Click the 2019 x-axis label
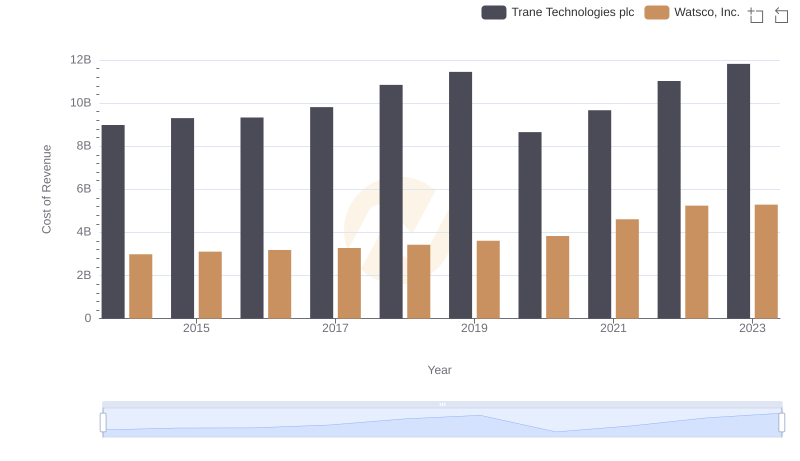Viewport: 800px width, 461px height. [x=474, y=328]
